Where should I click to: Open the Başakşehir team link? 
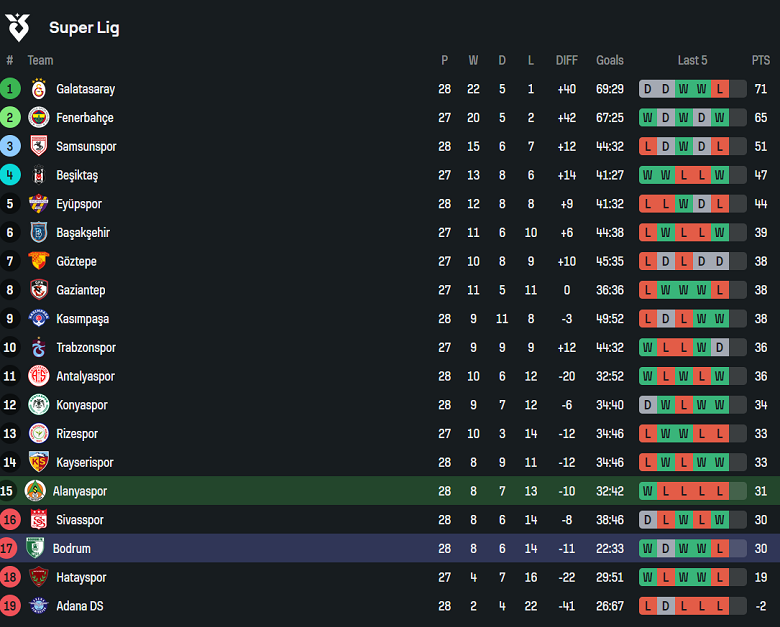coord(83,233)
